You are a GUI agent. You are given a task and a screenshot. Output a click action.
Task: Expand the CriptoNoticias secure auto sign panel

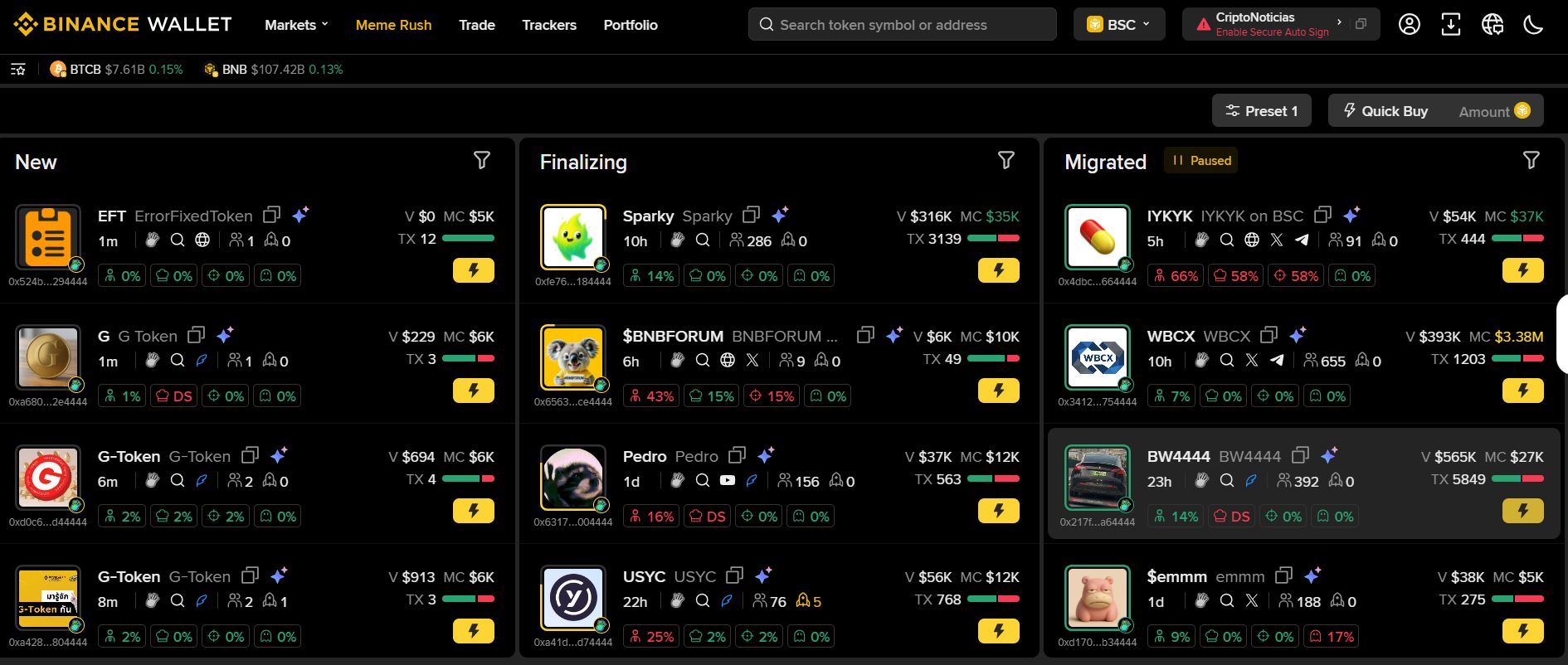tap(1338, 22)
